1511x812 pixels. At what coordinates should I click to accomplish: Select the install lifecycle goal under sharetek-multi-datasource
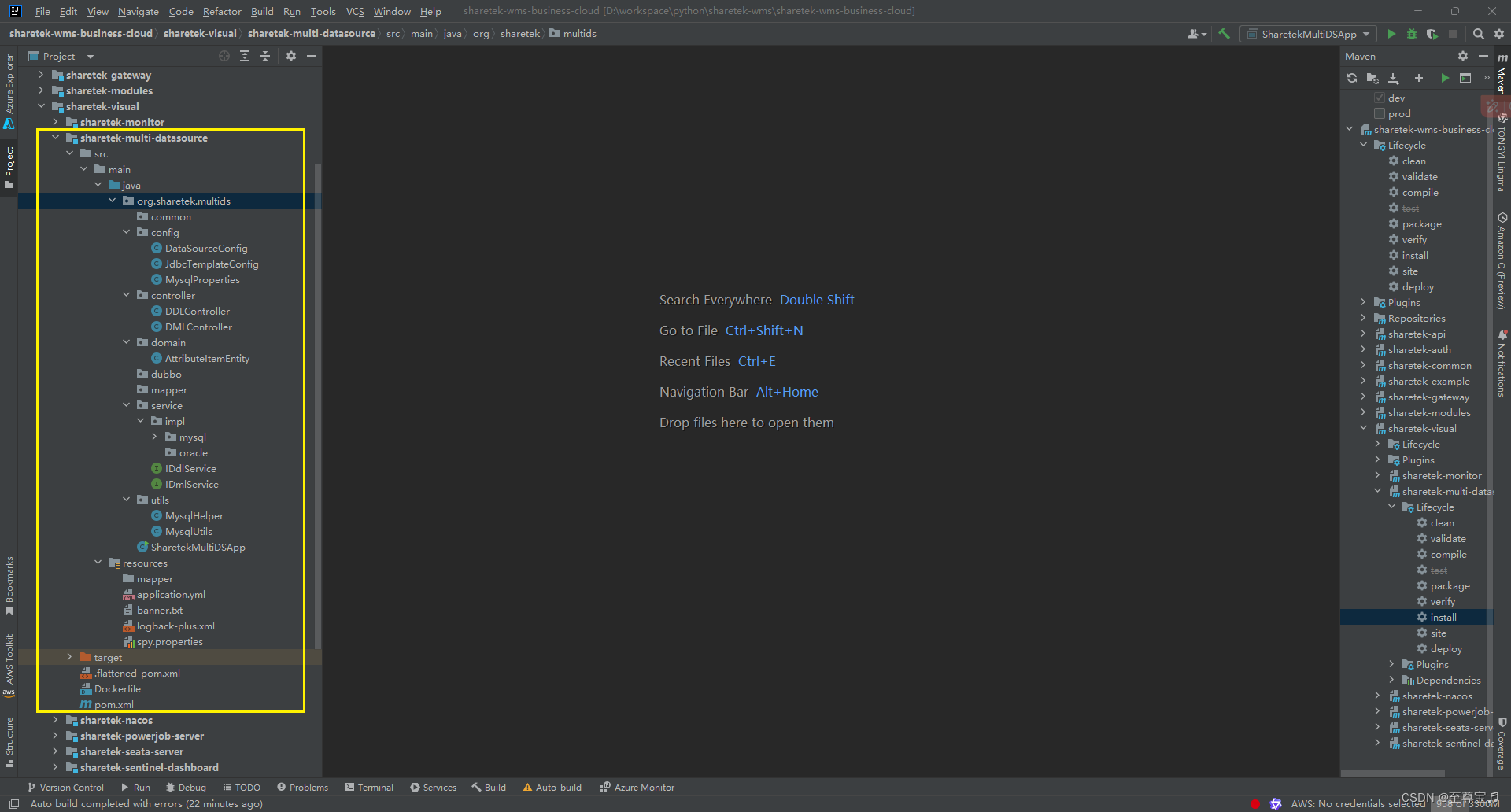point(1443,617)
